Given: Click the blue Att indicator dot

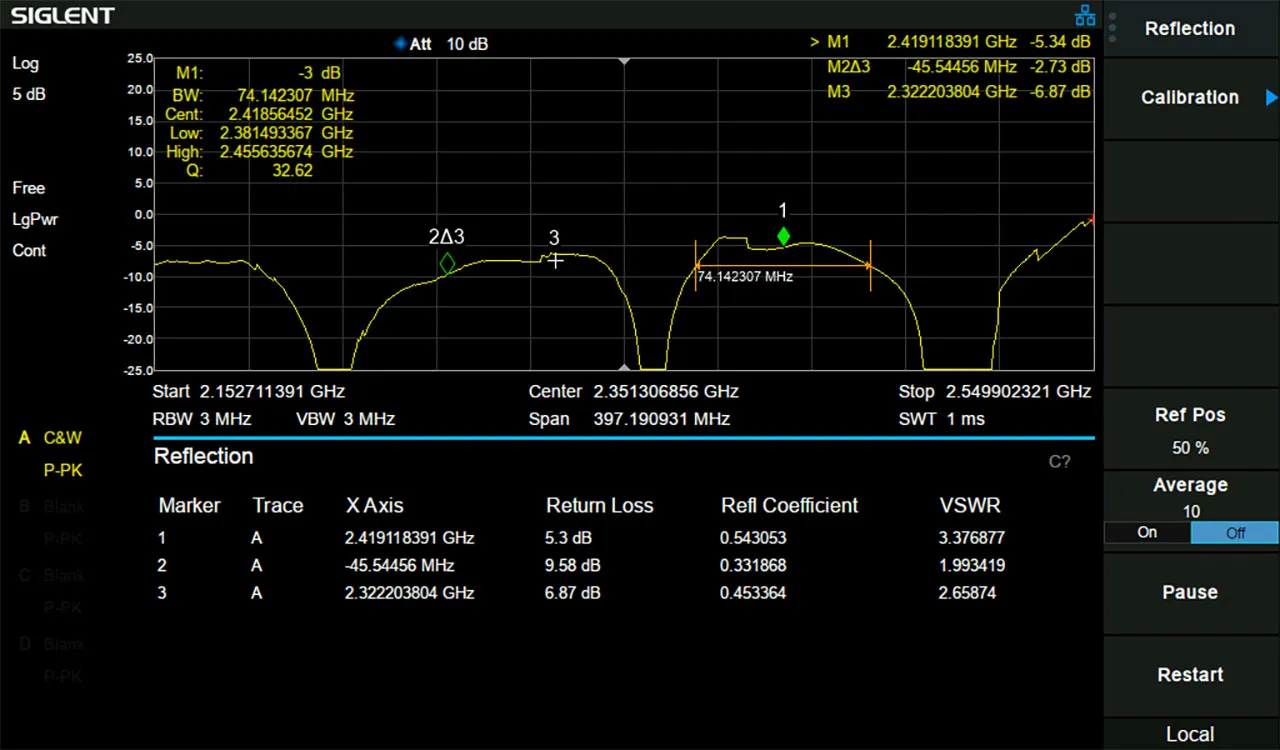Looking at the screenshot, I should [400, 44].
